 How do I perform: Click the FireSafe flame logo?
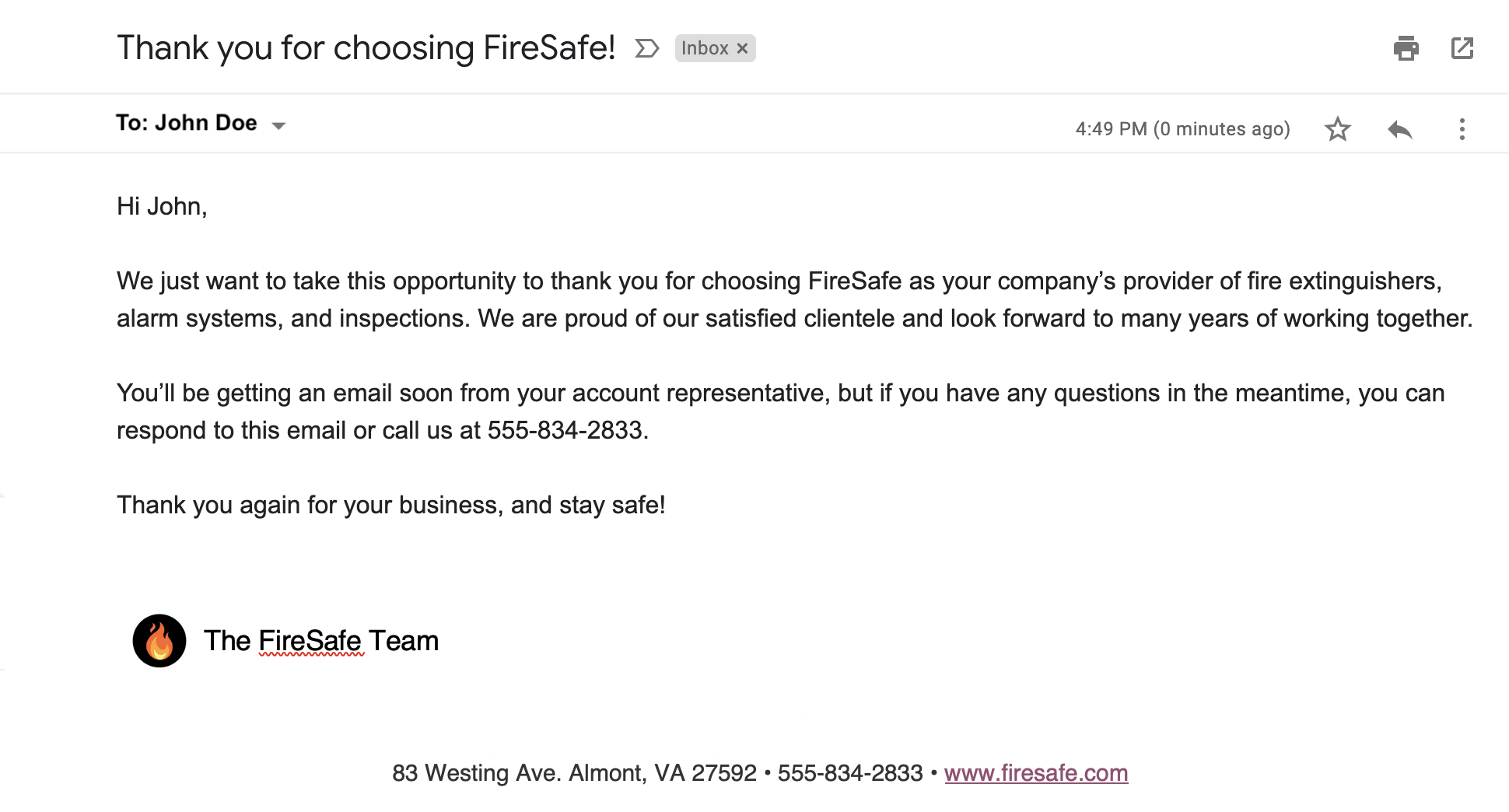[x=159, y=641]
